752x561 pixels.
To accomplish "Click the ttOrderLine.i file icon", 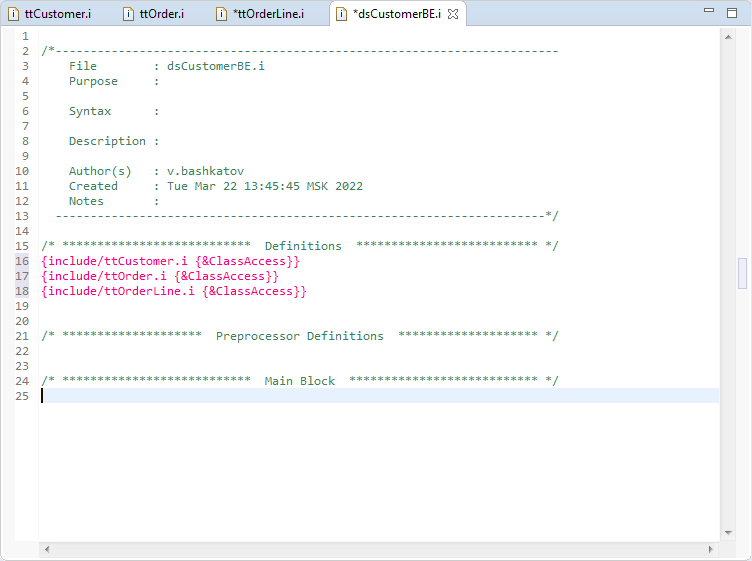I will pos(222,14).
